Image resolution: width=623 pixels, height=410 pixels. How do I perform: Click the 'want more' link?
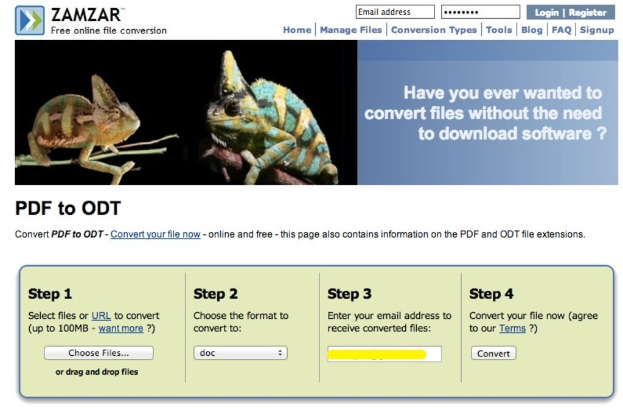click(x=121, y=329)
